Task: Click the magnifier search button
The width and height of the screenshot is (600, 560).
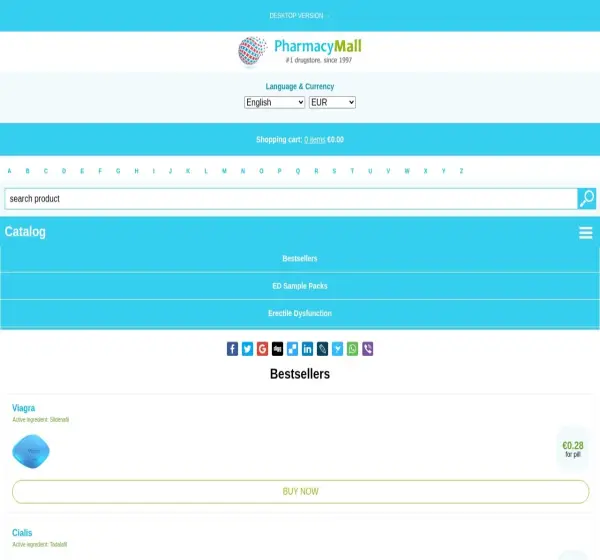Action: pyautogui.click(x=587, y=199)
